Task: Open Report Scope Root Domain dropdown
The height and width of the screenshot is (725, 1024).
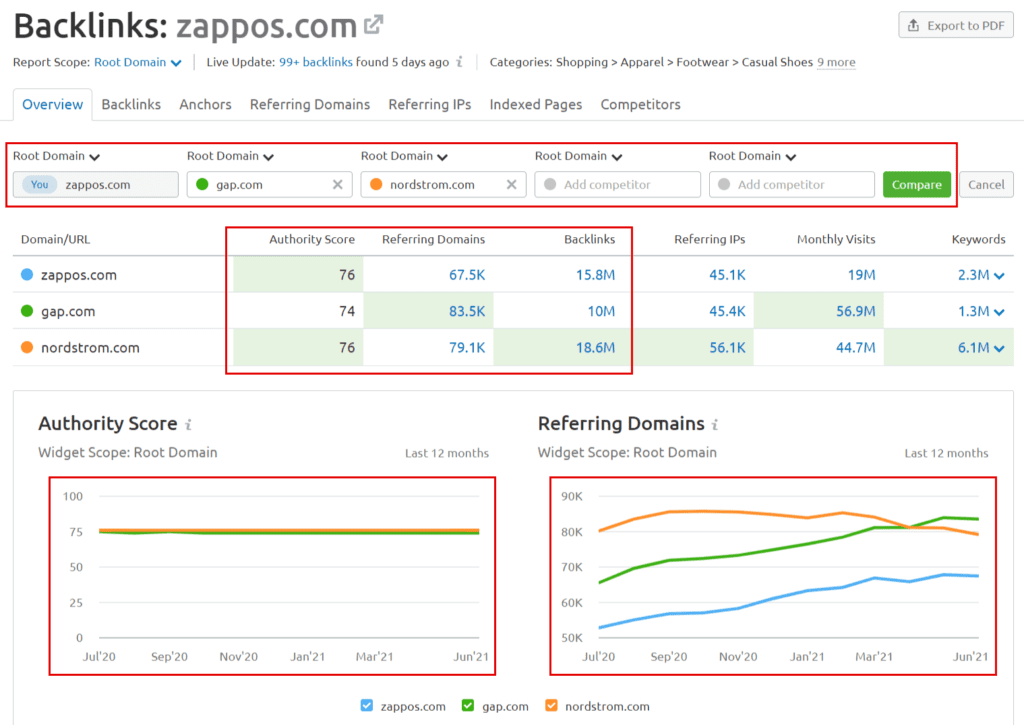Action: (138, 62)
